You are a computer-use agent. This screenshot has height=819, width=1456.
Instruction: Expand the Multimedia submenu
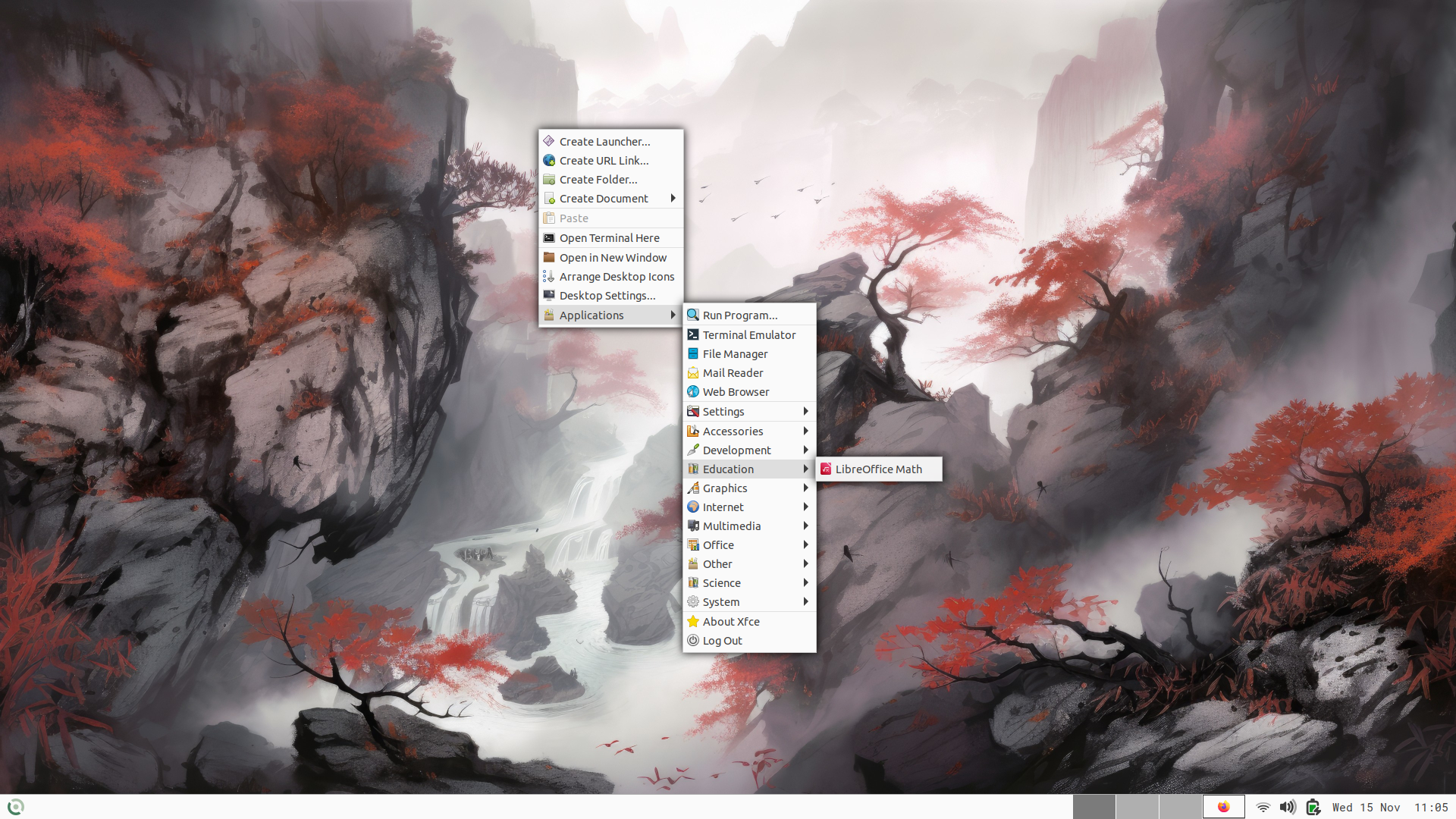[x=732, y=526]
